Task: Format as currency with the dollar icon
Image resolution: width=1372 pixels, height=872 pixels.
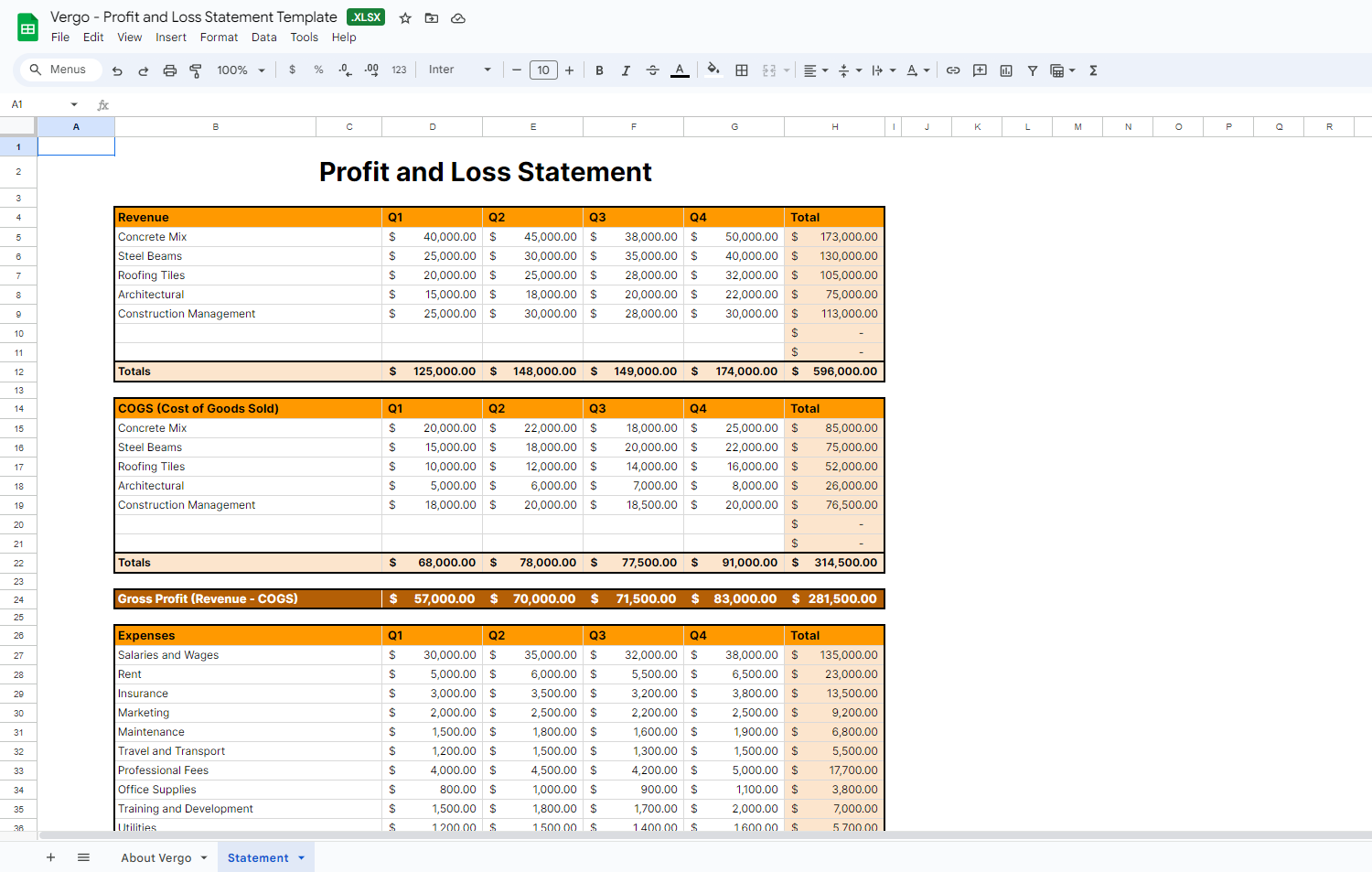Action: [x=292, y=70]
